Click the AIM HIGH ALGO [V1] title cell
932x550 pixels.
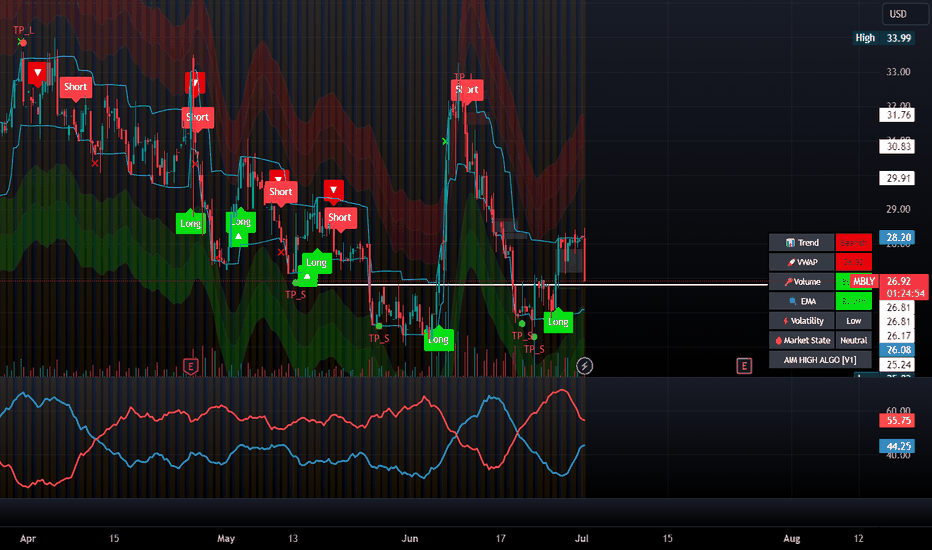tap(820, 360)
